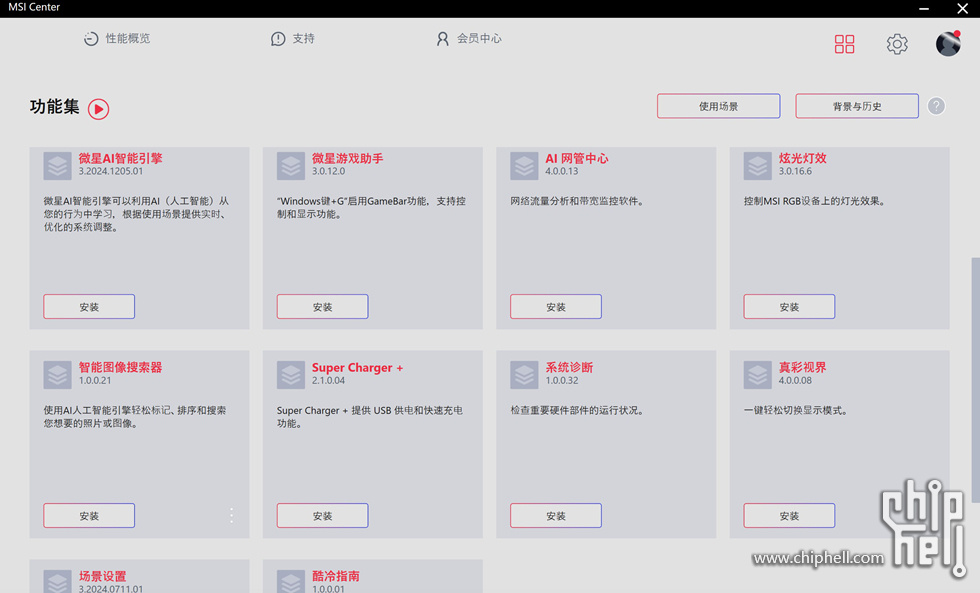Screen dimensions: 980x593
Task: Select the 微星游戏助手 title
Action: 348,158
